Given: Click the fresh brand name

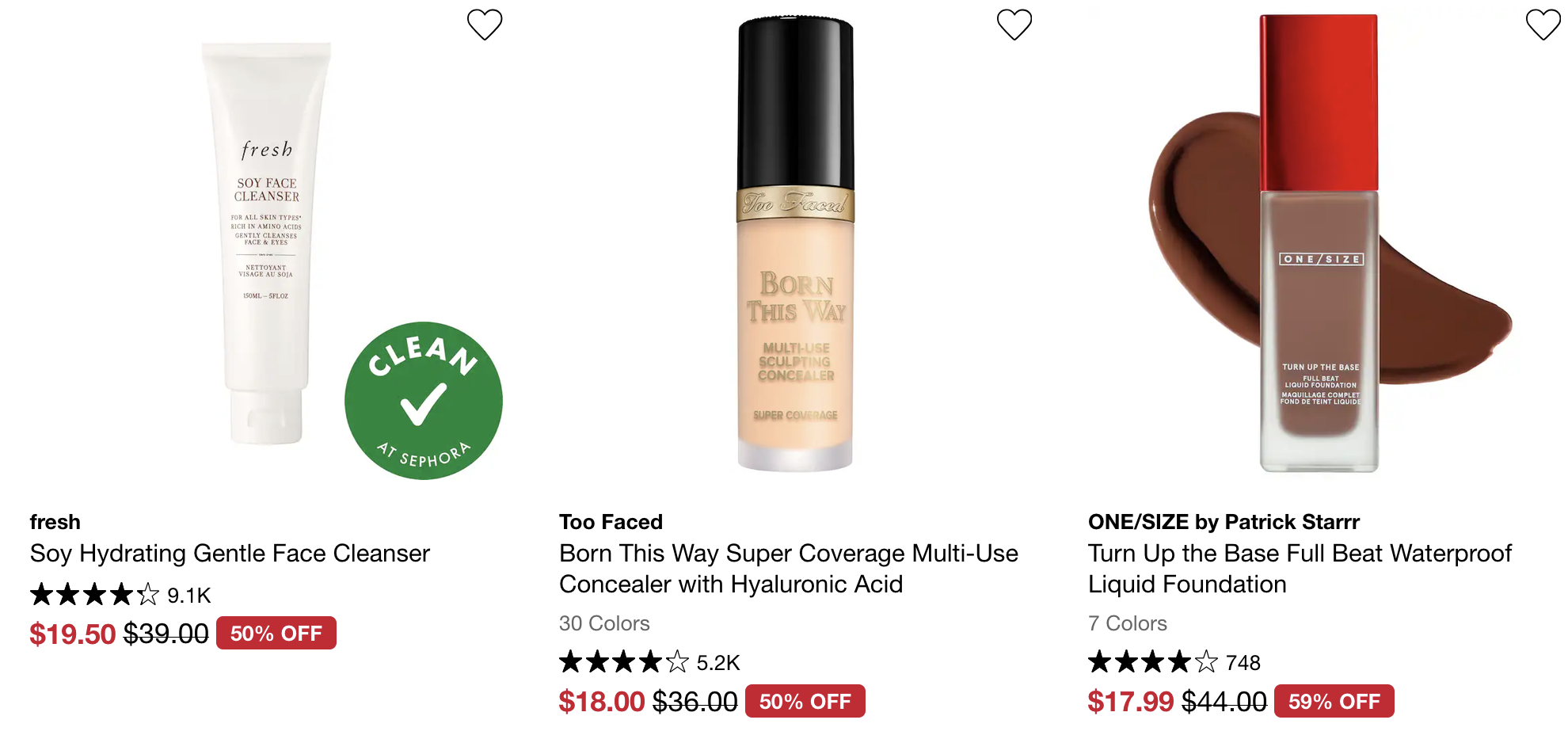Looking at the screenshot, I should [55, 522].
